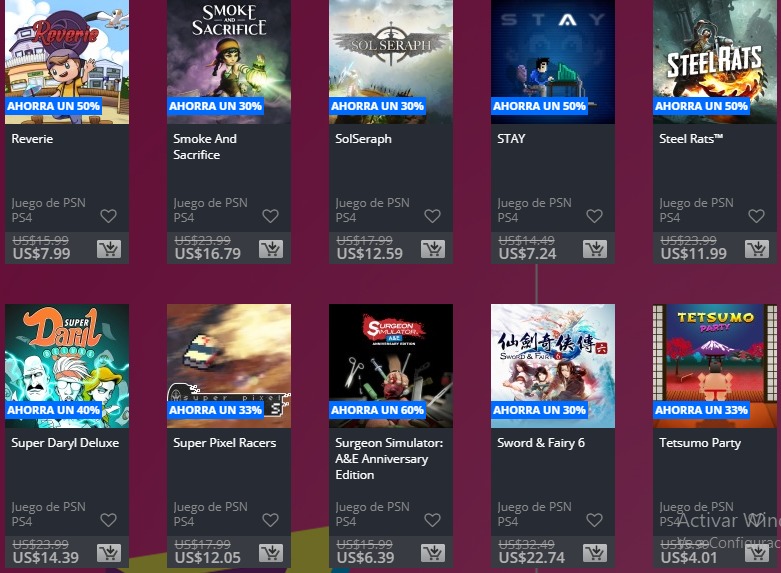Toggle wishlist heart for Sword & Fairy 6
The image size is (781, 573).
[594, 520]
